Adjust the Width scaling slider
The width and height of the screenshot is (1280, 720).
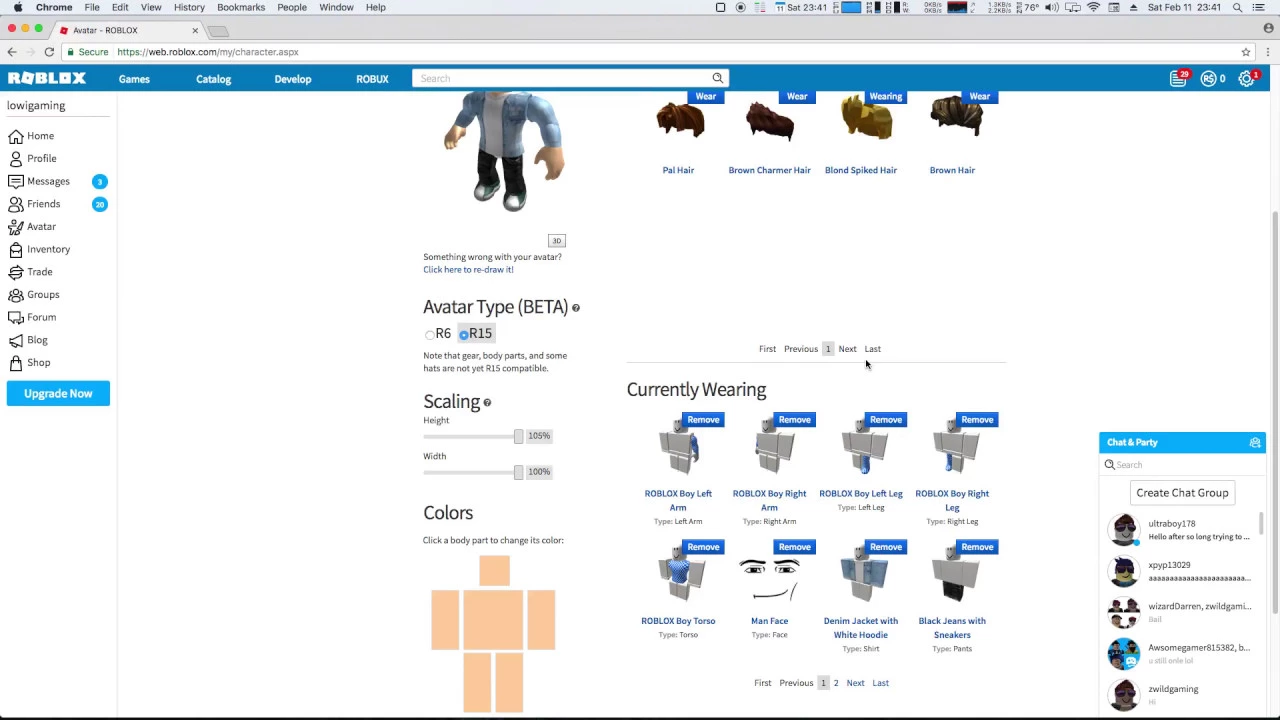[x=518, y=472]
